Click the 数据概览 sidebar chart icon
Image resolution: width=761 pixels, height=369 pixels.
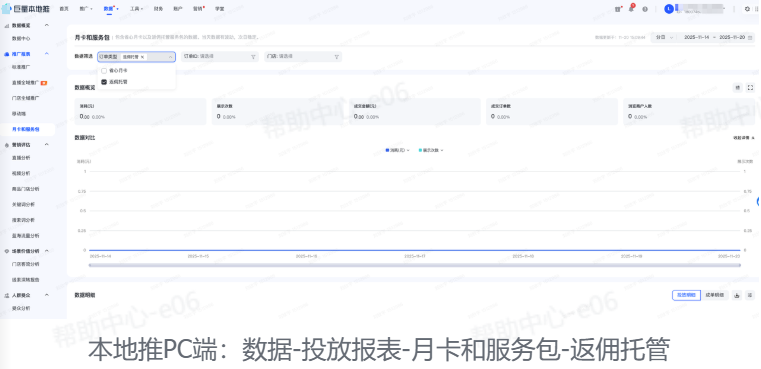6,25
